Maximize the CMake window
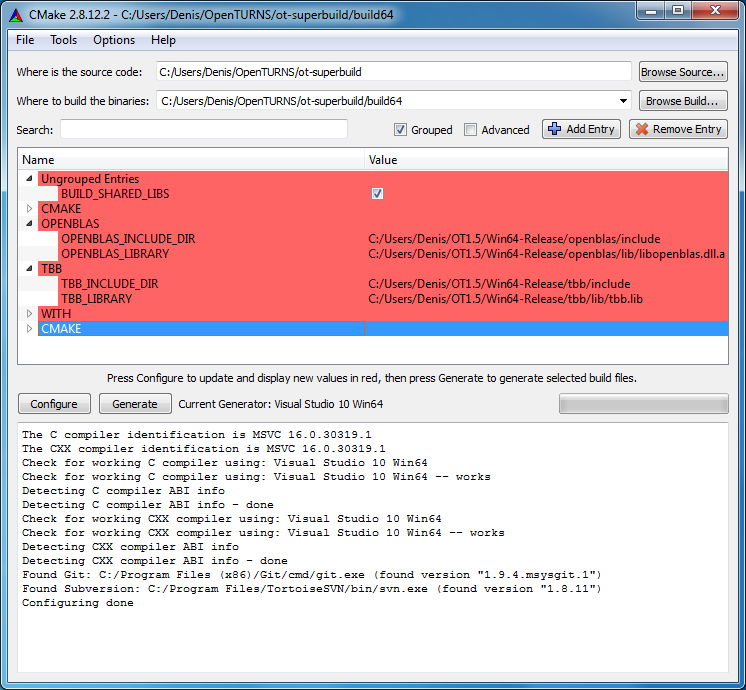Screen dimensions: 746x690 pyautogui.click(x=678, y=11)
